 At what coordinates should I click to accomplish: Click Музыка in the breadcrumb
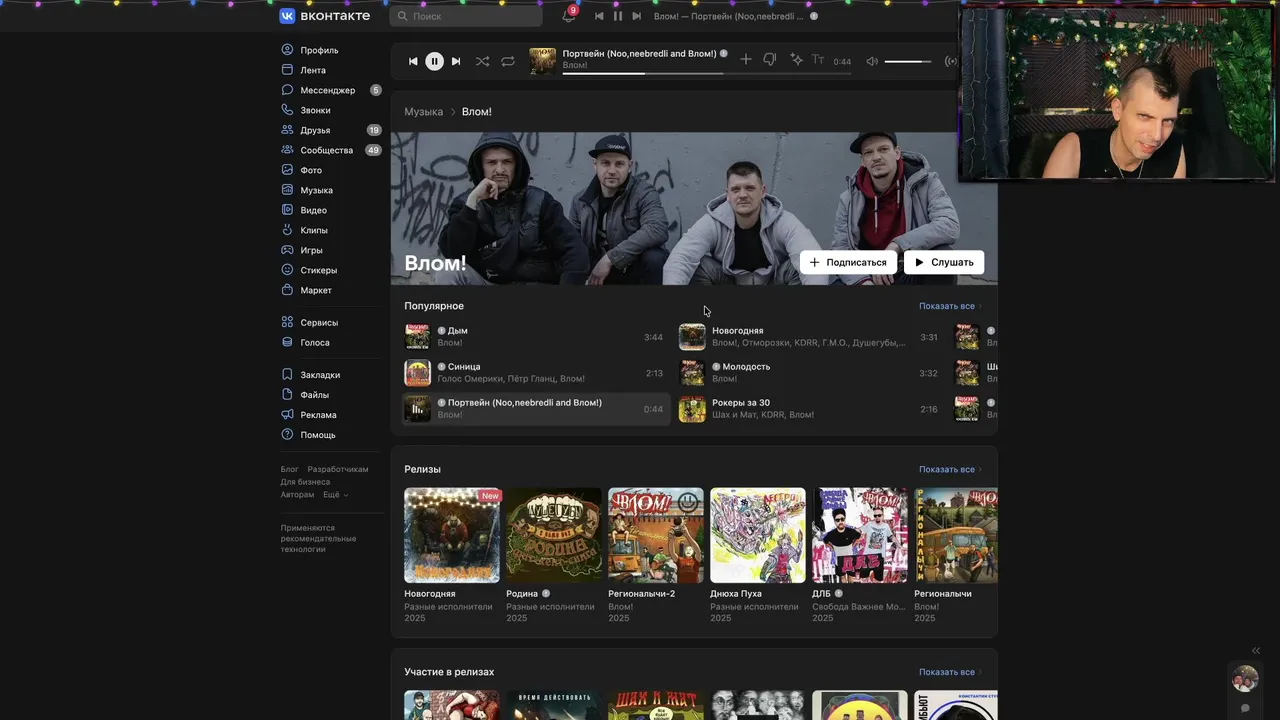point(423,112)
